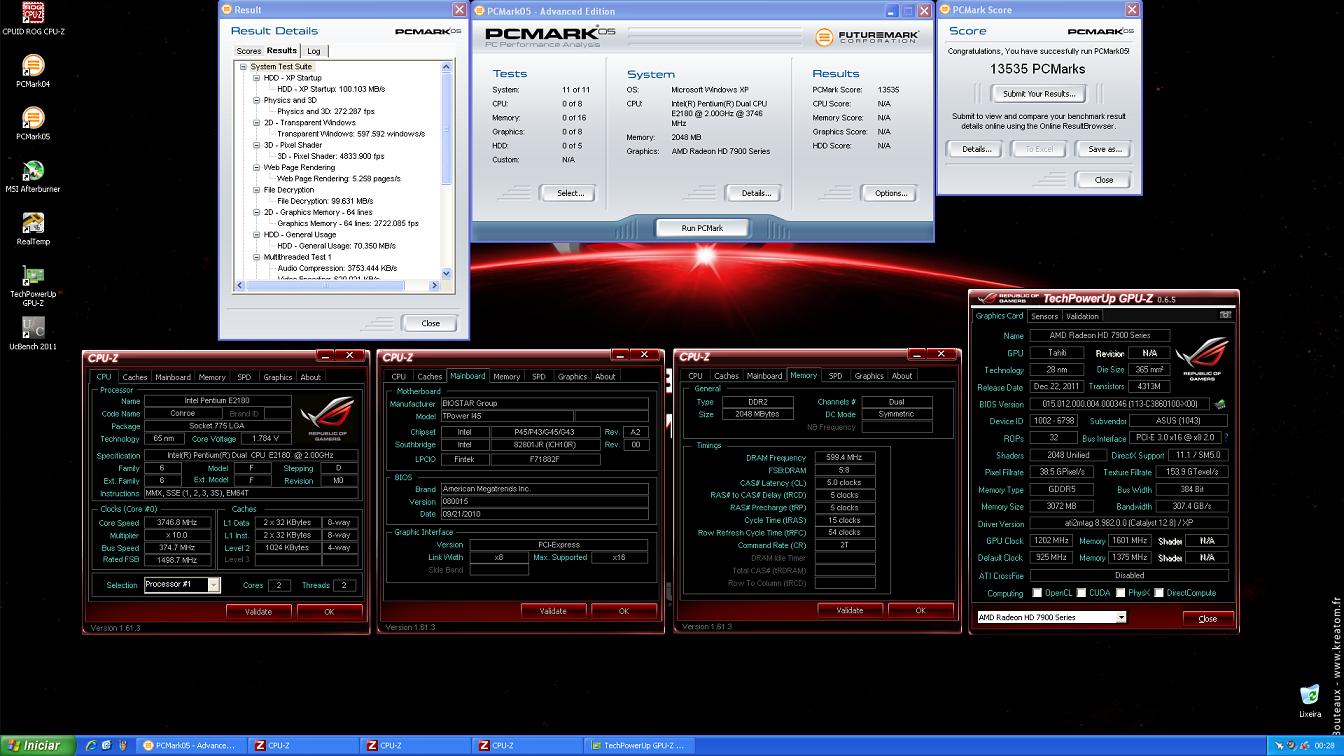Image resolution: width=1344 pixels, height=756 pixels.
Task: Open the PCMark05 desktop shortcut
Action: (33, 123)
